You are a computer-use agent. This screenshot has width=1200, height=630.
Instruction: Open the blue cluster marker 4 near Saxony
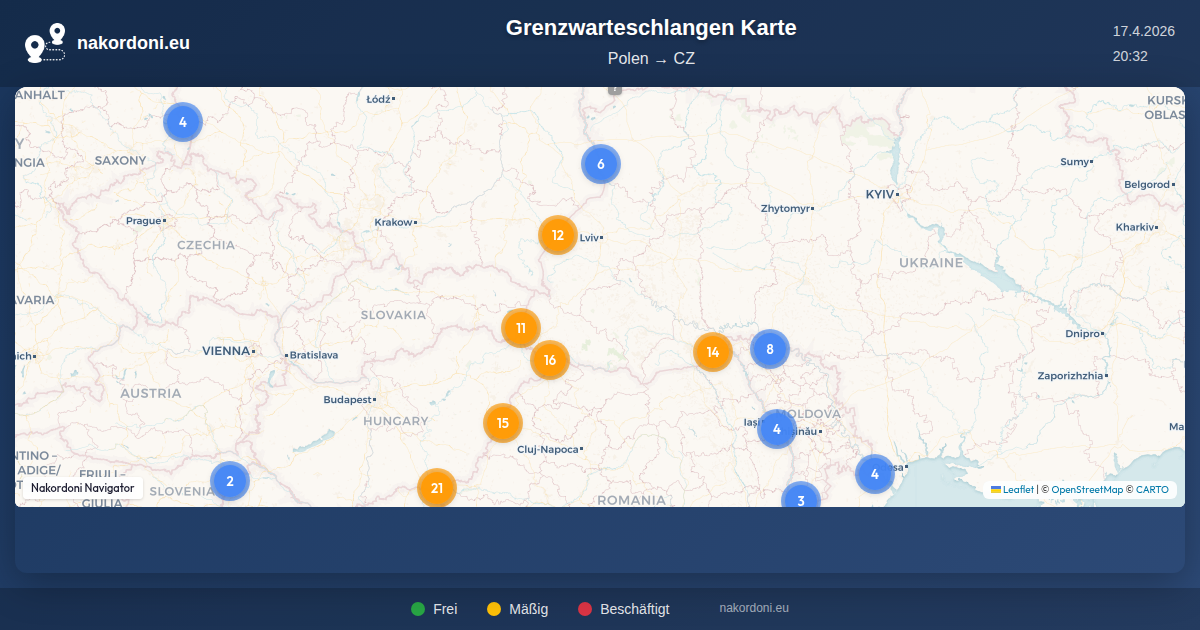[x=183, y=122]
